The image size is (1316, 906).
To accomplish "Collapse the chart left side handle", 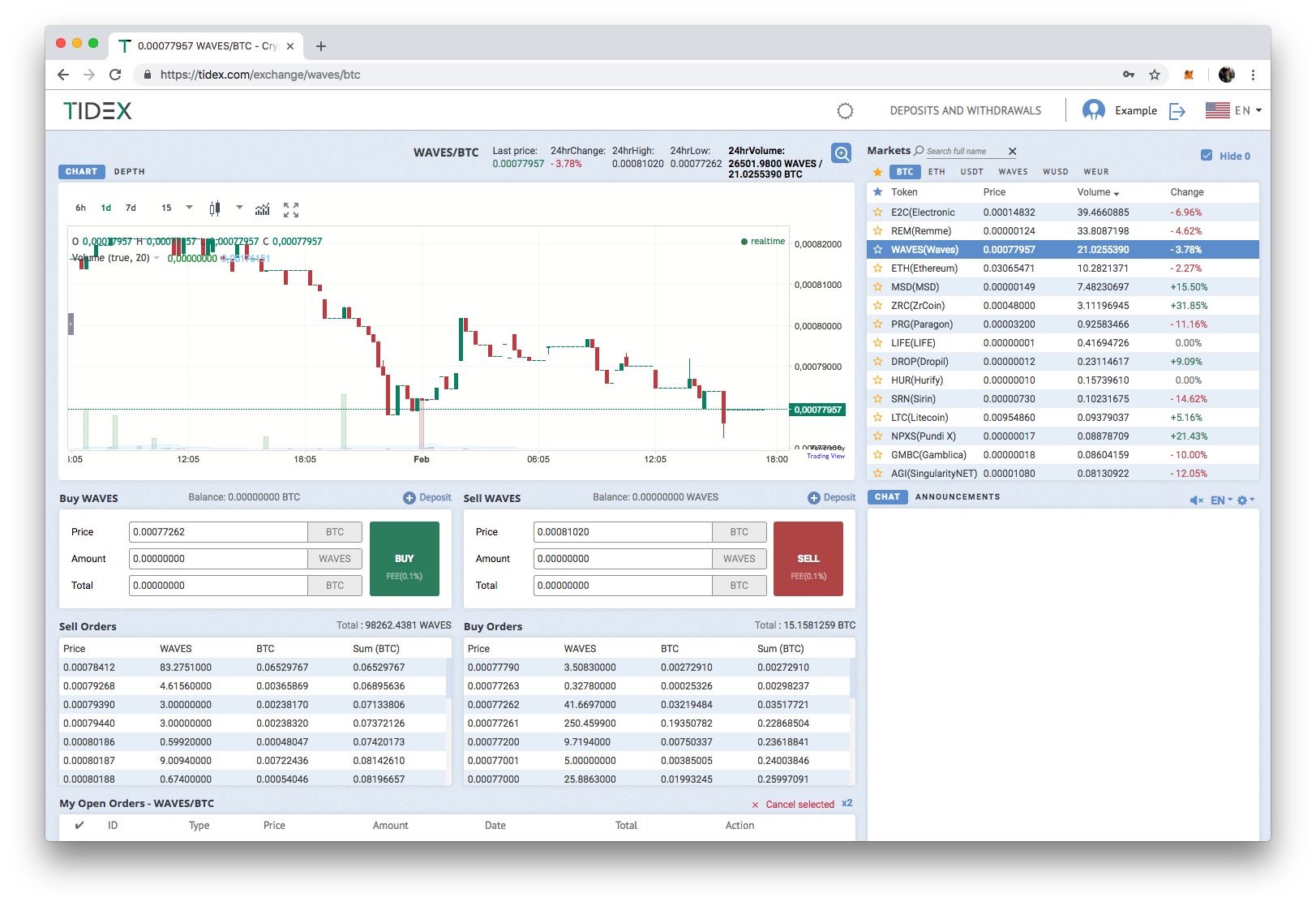I will pos(71,324).
